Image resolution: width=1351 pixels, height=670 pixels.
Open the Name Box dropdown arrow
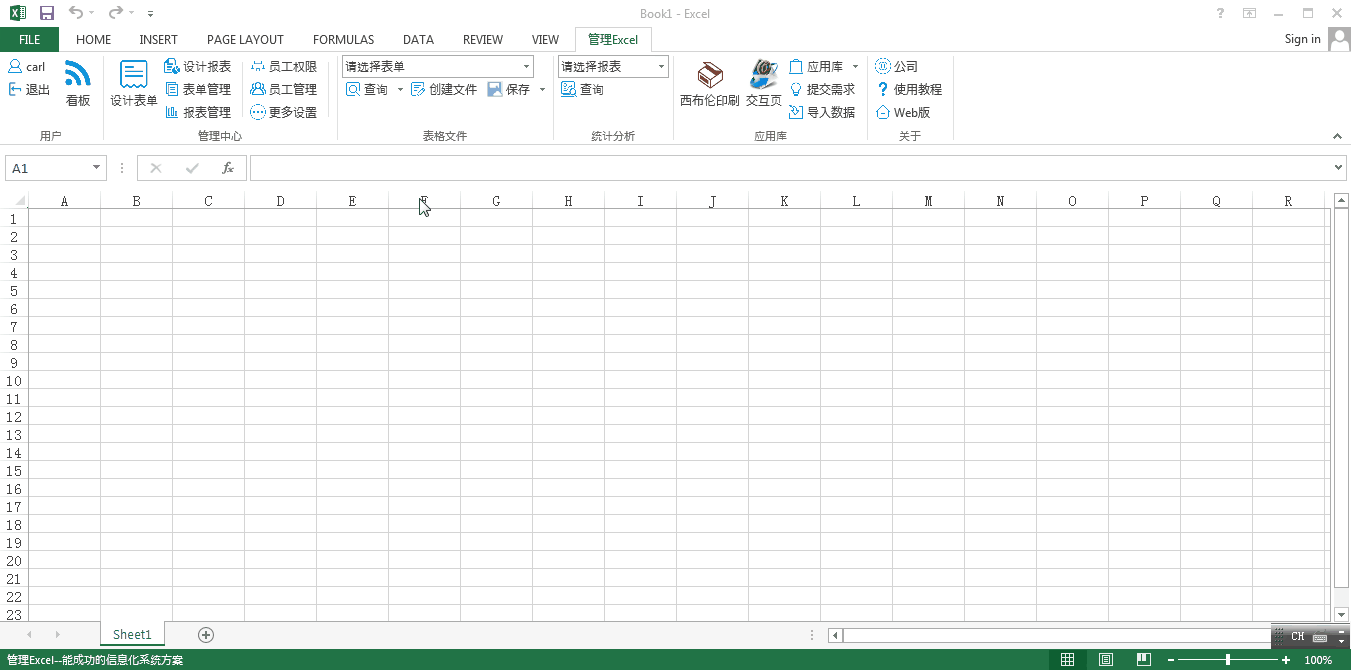click(x=96, y=168)
